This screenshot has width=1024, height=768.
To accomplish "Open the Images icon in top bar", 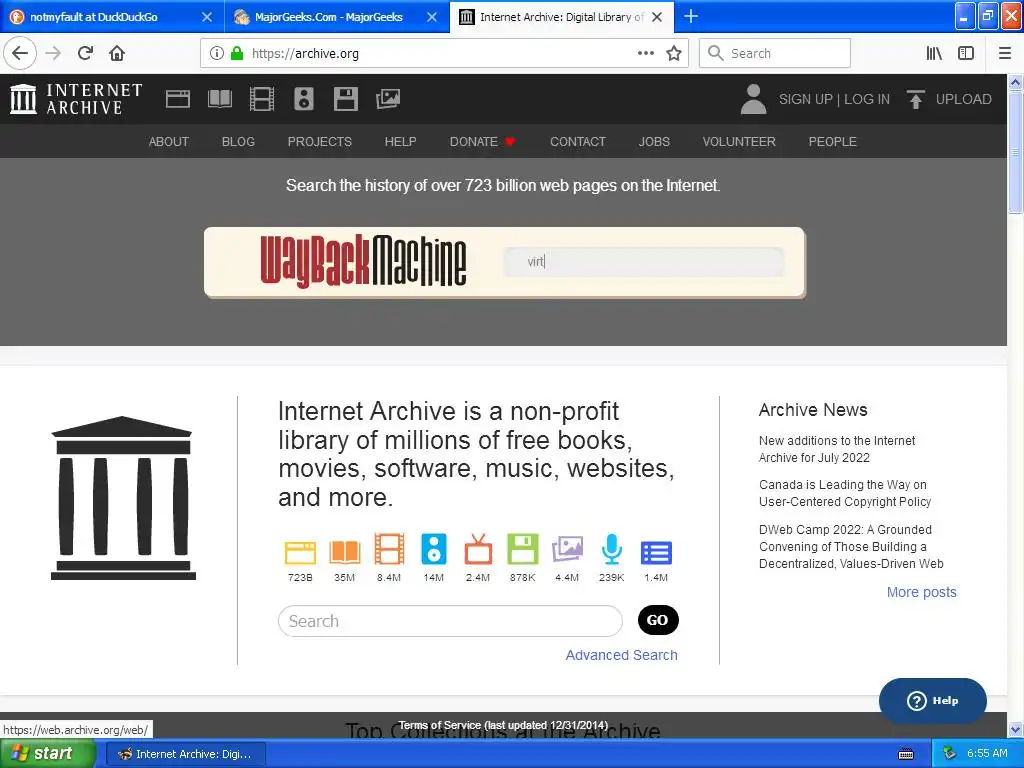I will [x=388, y=99].
